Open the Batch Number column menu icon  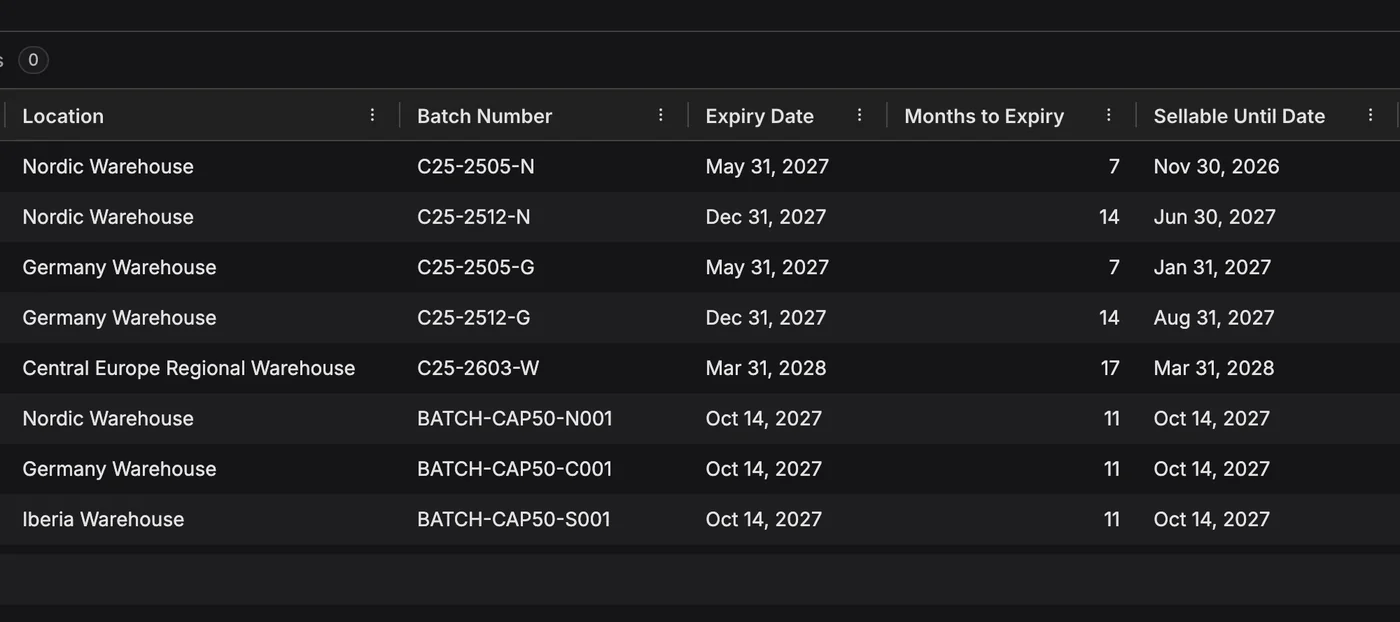tap(660, 115)
